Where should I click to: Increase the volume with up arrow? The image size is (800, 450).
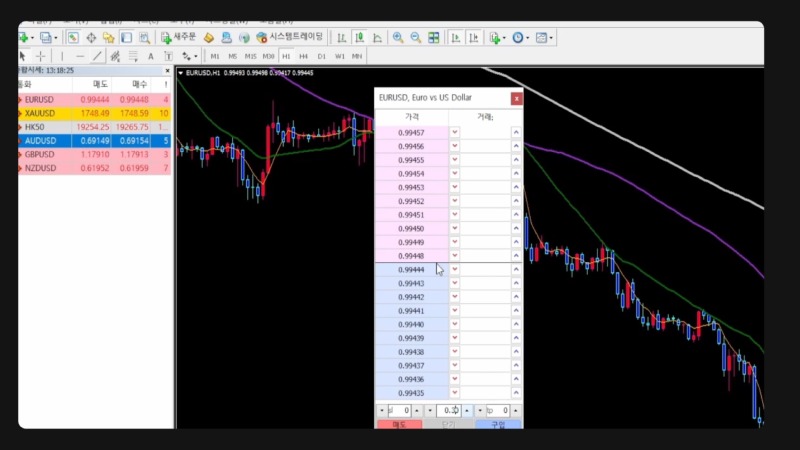click(x=466, y=411)
